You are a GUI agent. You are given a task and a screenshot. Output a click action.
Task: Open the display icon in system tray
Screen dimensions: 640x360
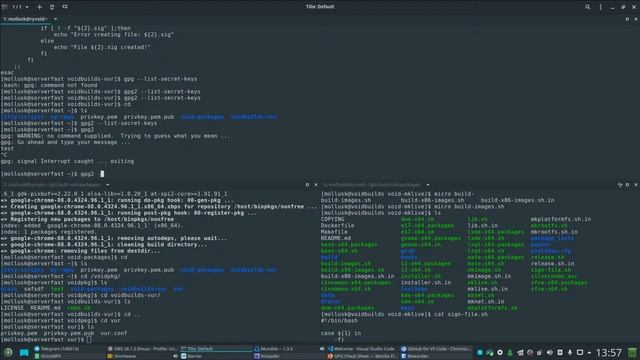coord(580,353)
